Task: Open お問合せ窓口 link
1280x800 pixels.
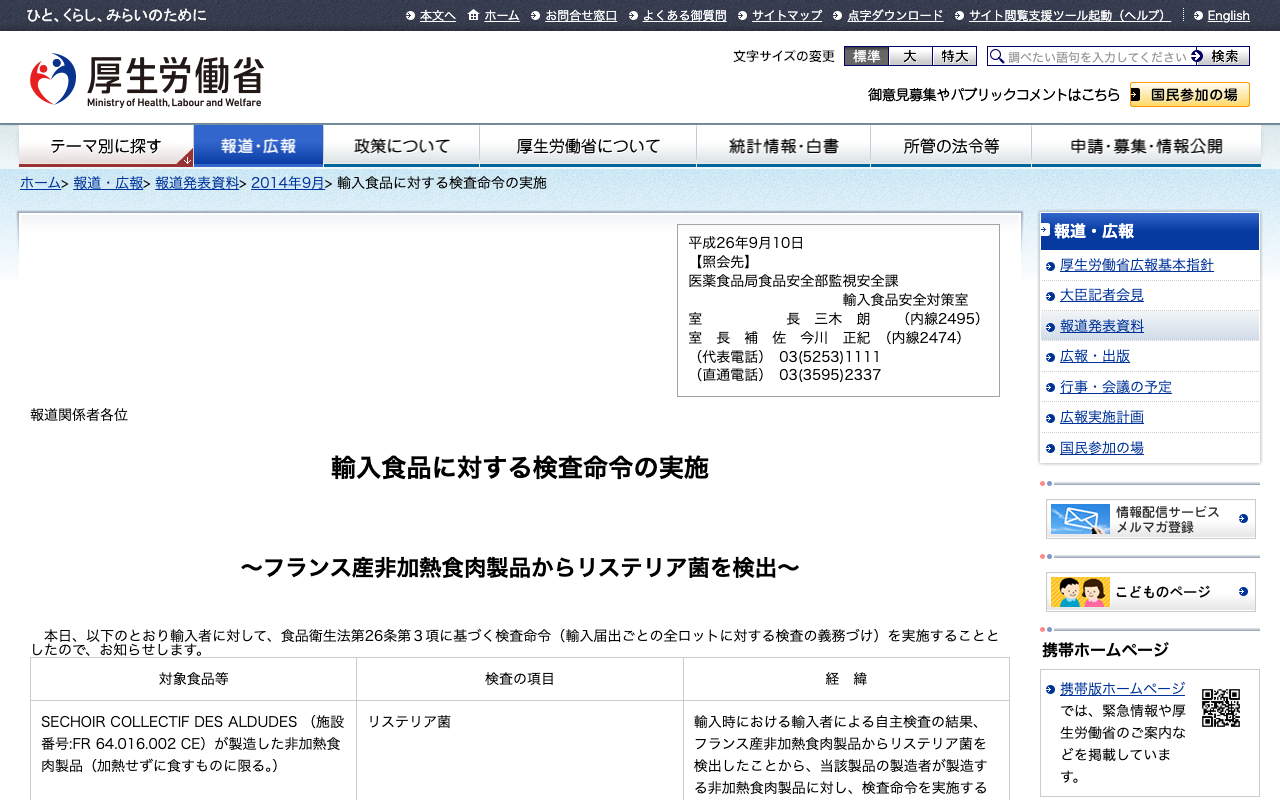Action: coord(581,15)
